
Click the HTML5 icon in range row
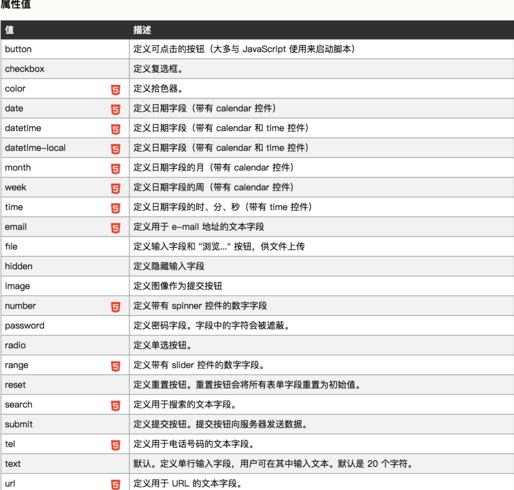pyautogui.click(x=115, y=366)
